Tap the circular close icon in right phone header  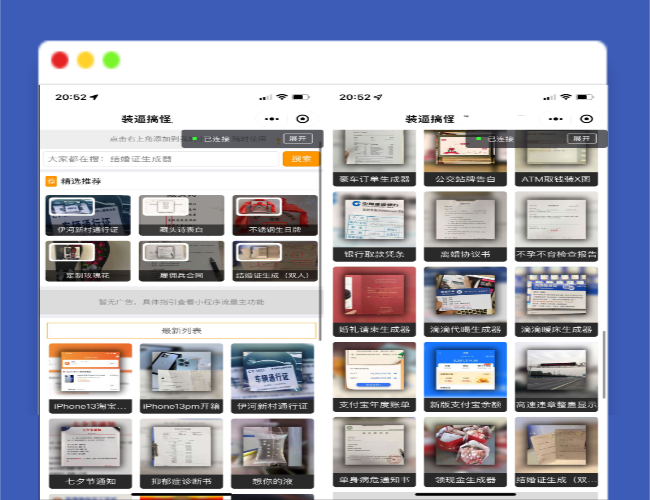[x=586, y=119]
